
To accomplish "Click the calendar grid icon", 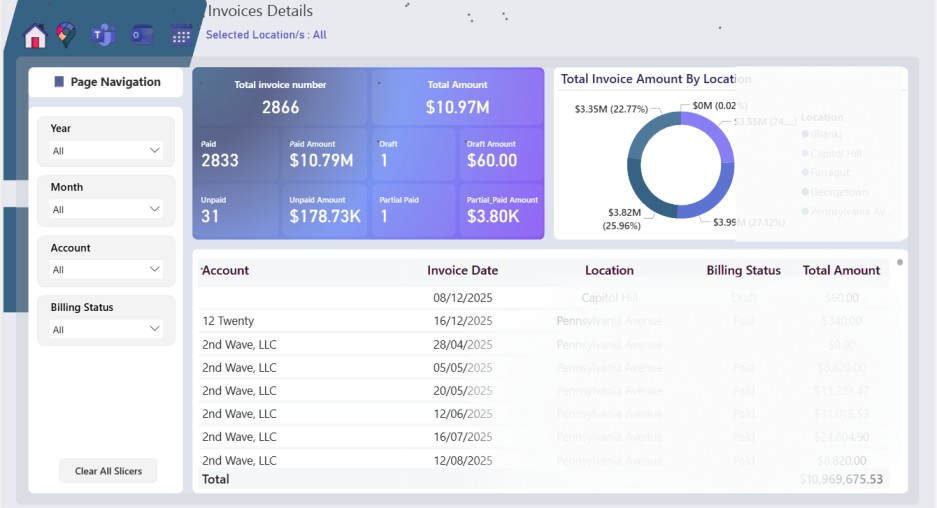I will click(181, 36).
